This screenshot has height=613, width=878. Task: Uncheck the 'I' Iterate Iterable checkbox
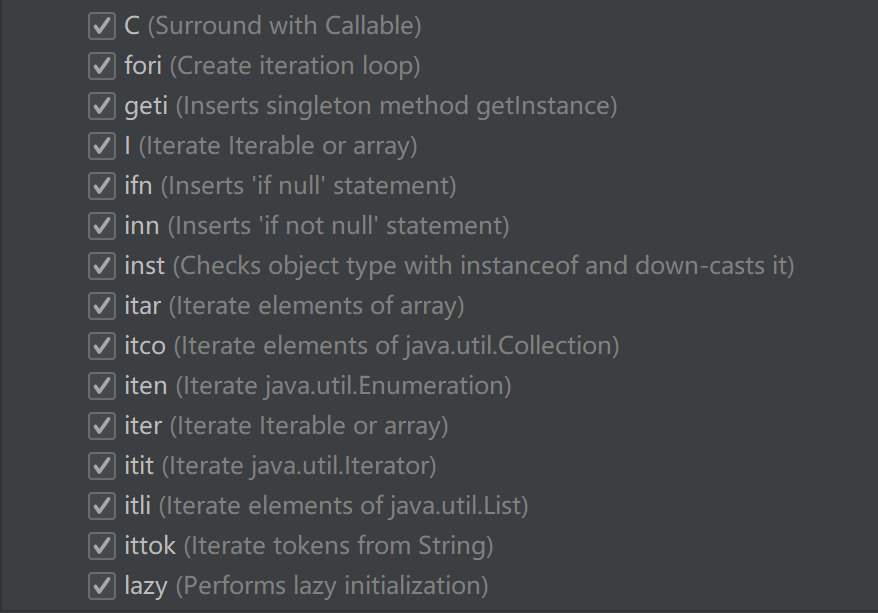click(x=102, y=146)
